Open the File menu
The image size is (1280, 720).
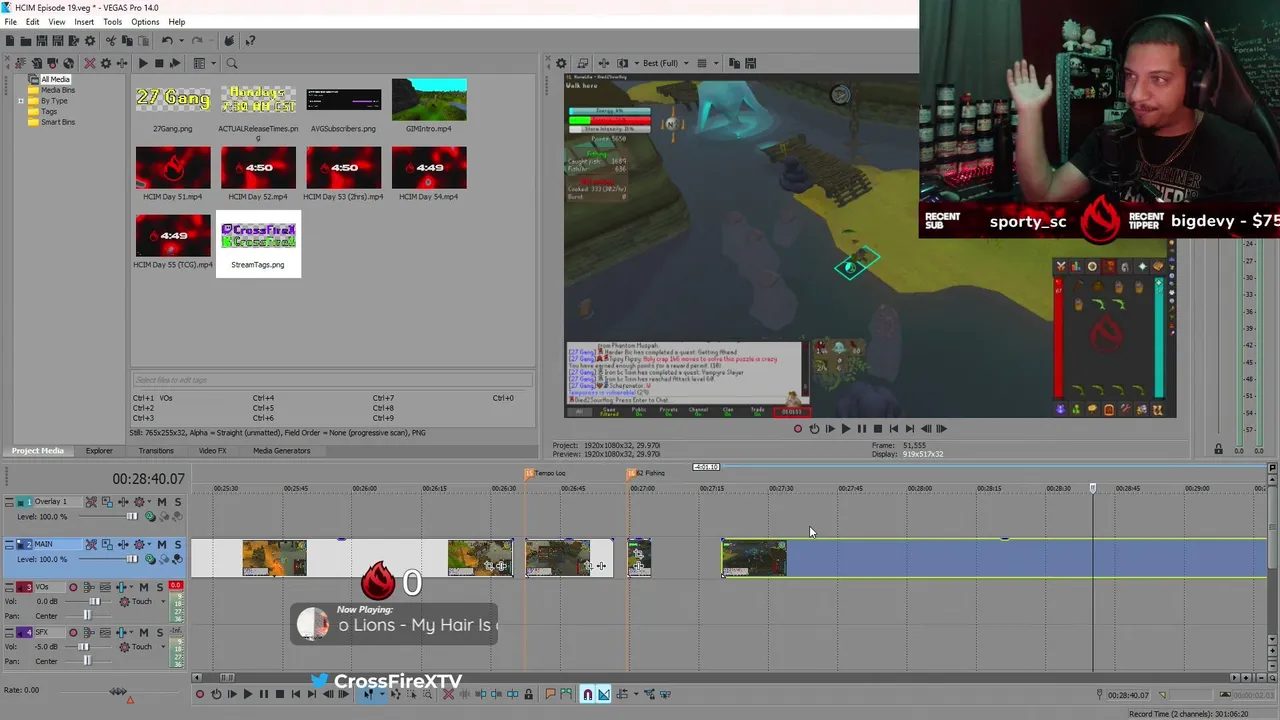click(10, 22)
